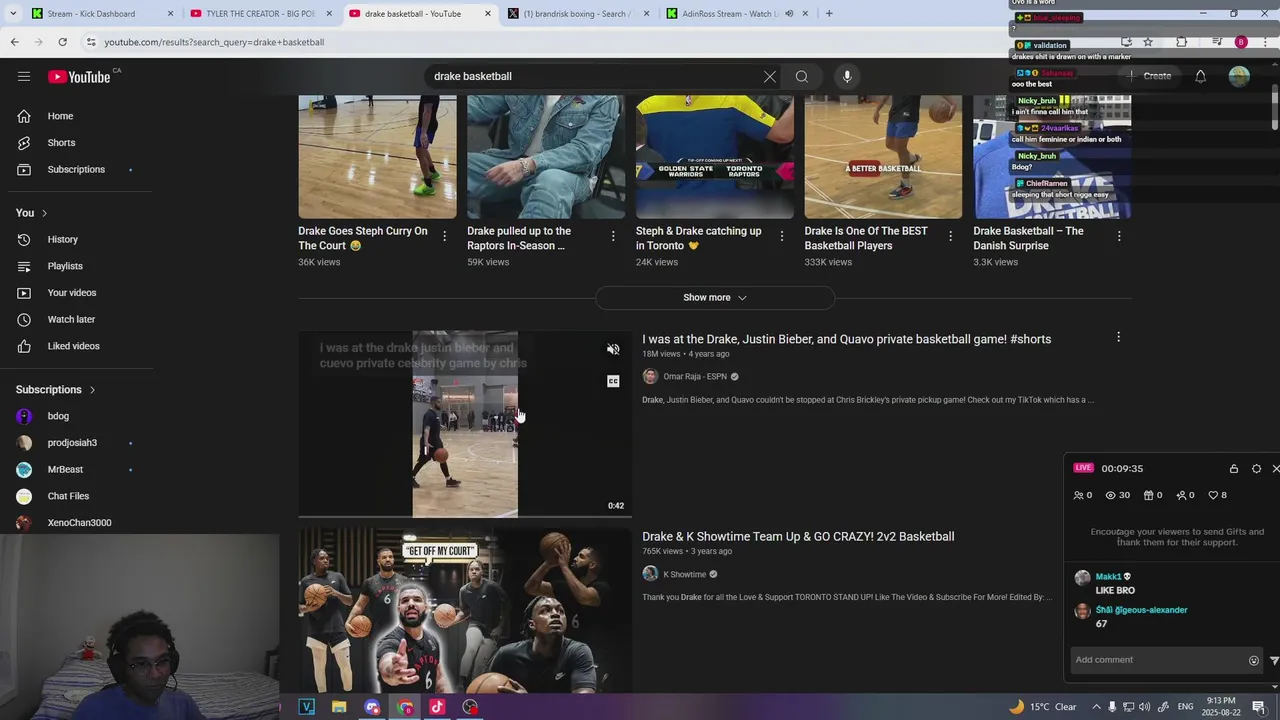Click the YouTube logo

pos(79,76)
